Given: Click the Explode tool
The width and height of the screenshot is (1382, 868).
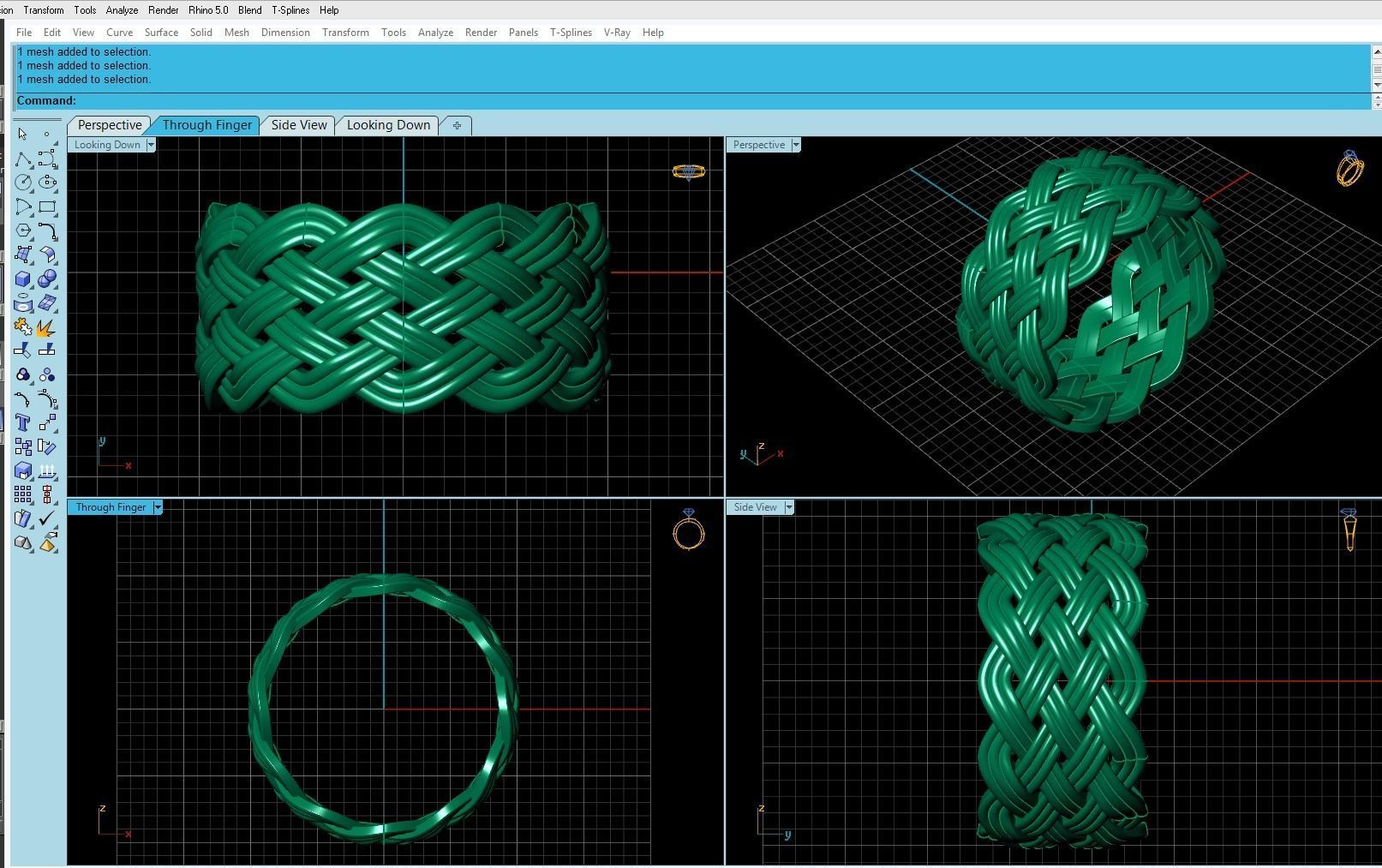Looking at the screenshot, I should pos(47,326).
